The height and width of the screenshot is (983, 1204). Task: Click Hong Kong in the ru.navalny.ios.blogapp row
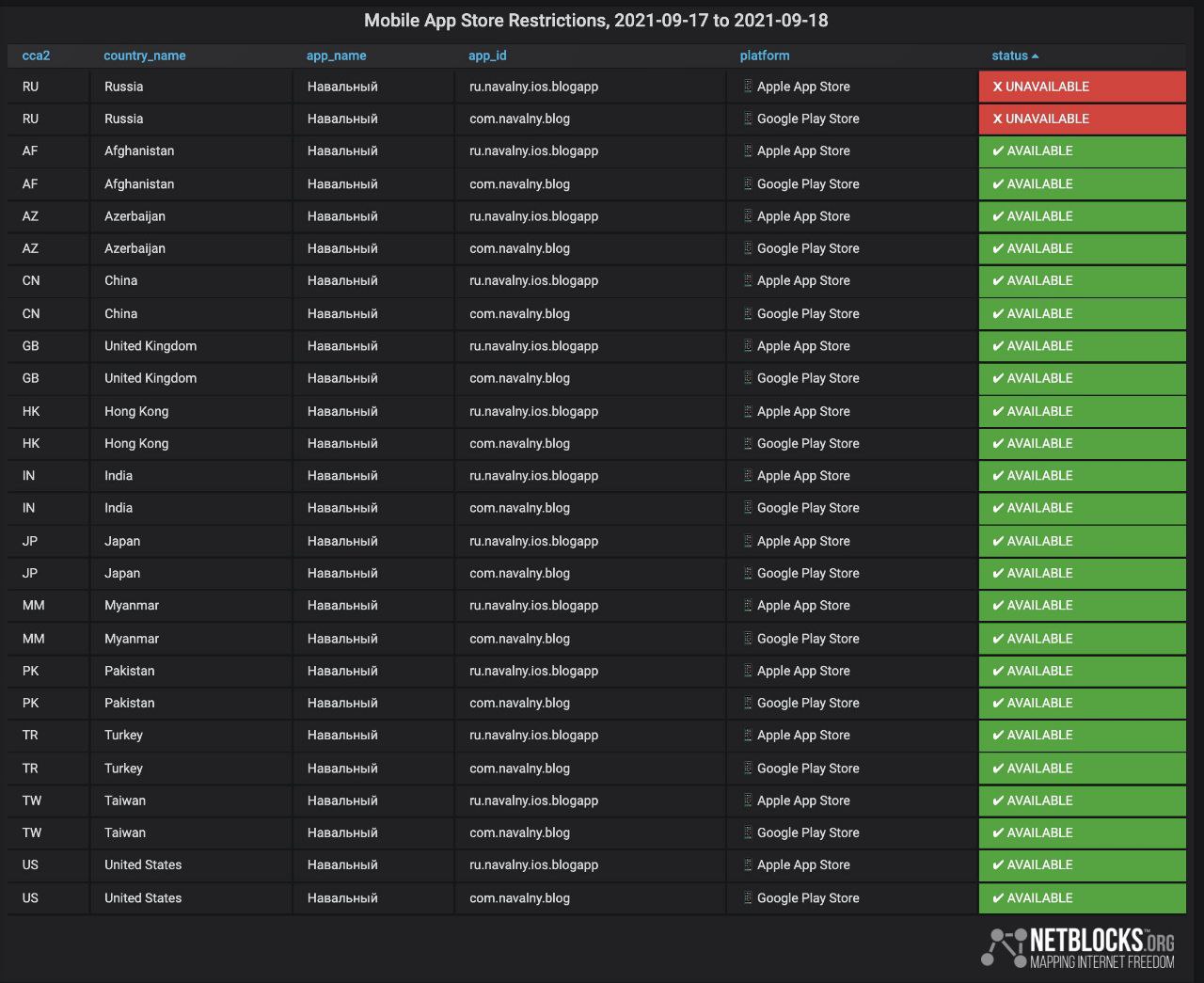[x=136, y=411]
